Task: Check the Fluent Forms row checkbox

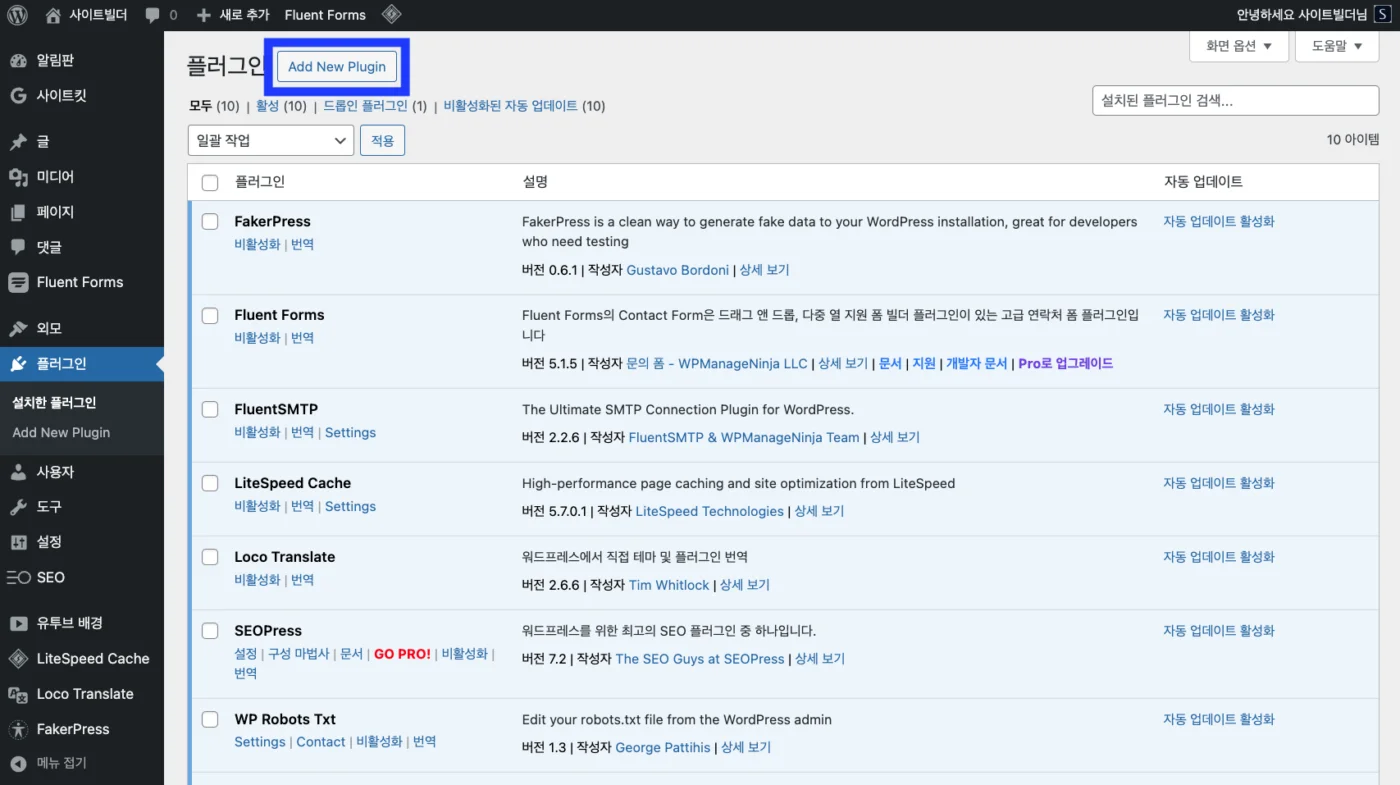Action: pyautogui.click(x=210, y=315)
